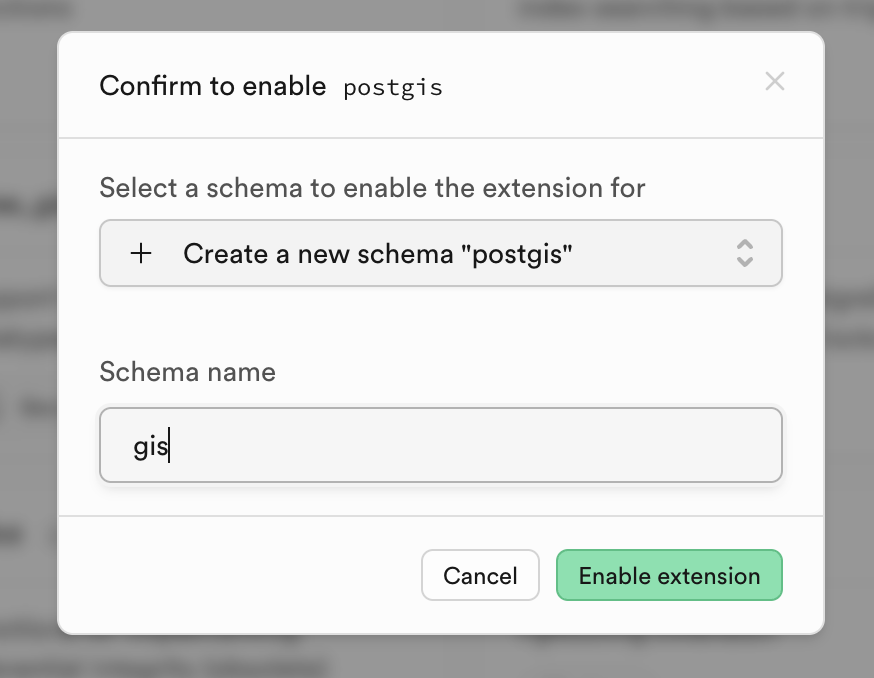This screenshot has width=874, height=678.
Task: Click the 'Confirm to enable' dialog title
Action: click(212, 86)
